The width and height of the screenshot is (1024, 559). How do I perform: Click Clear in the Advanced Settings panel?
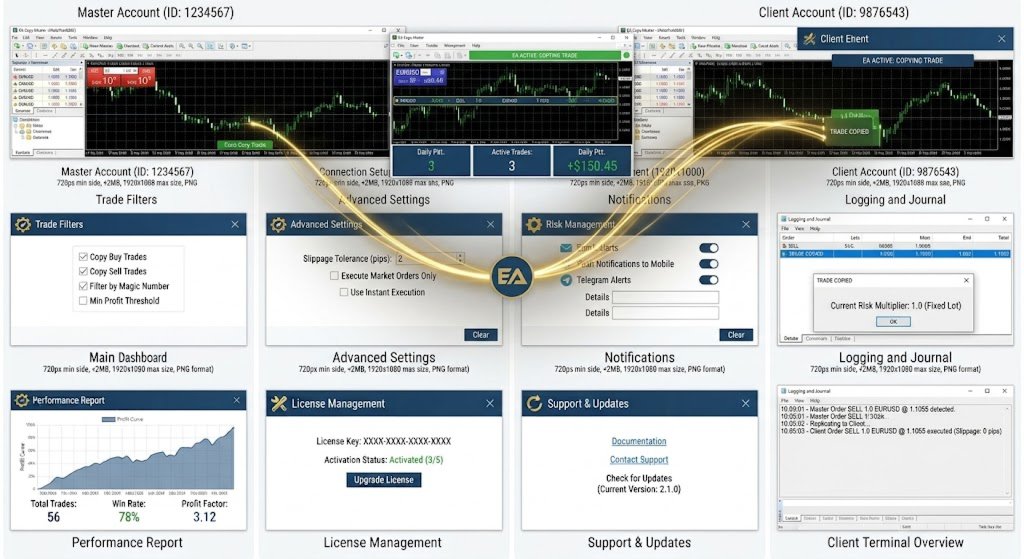pyautogui.click(x=481, y=335)
